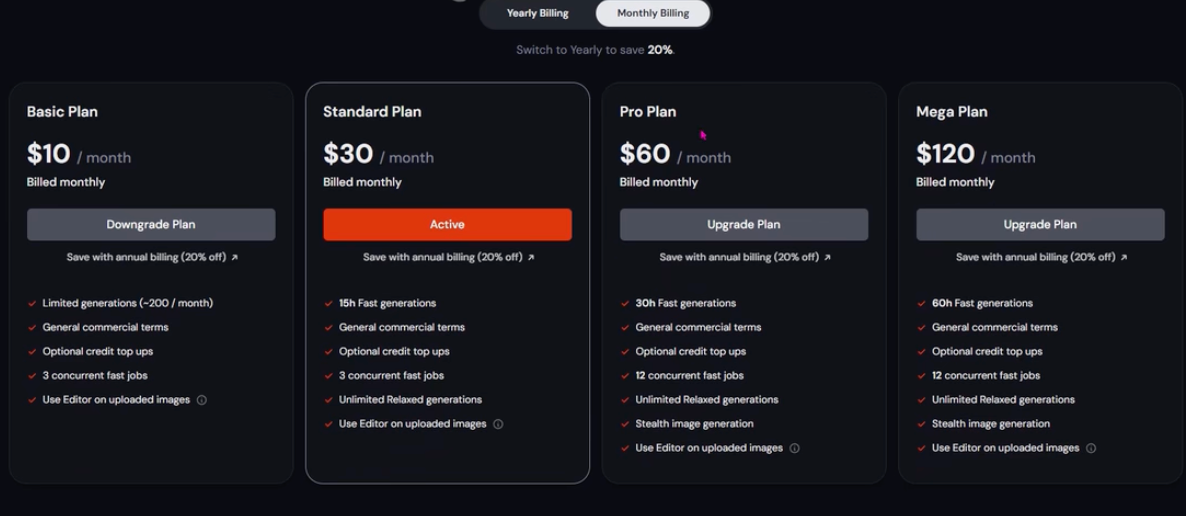This screenshot has width=1186, height=516.
Task: Open annual billing savings link under Basic Plan
Action: [152, 257]
